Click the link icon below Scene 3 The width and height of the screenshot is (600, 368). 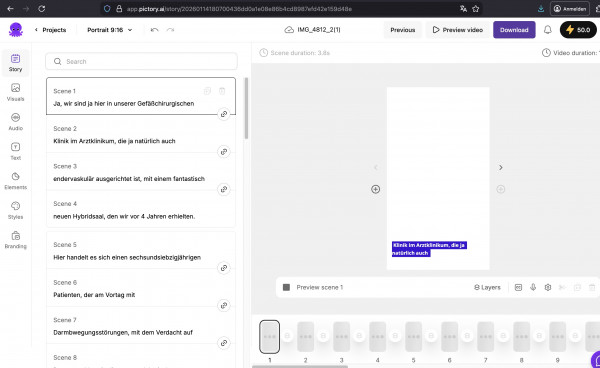click(223, 189)
